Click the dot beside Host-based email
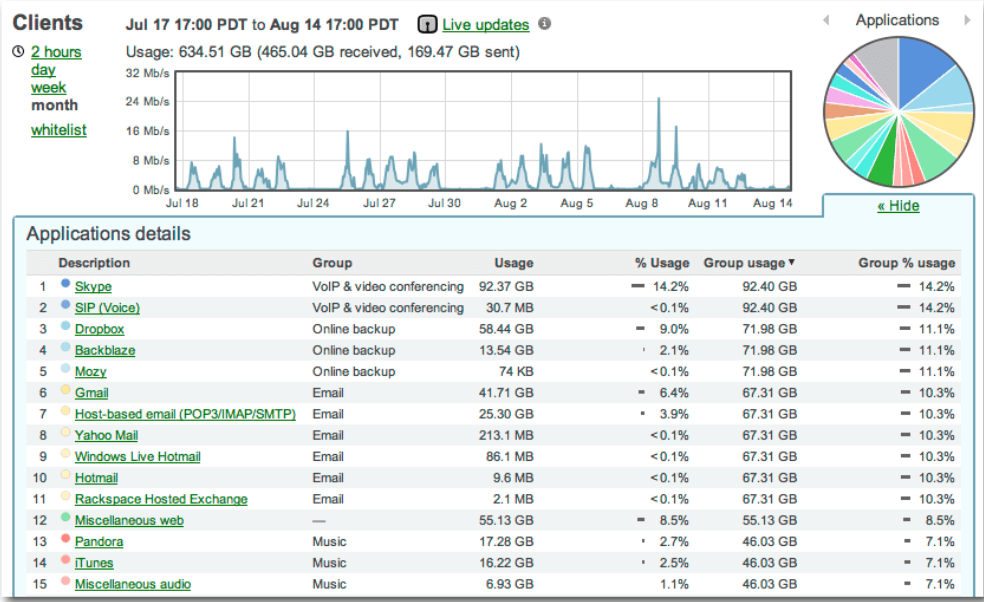984x602 pixels. (x=65, y=411)
